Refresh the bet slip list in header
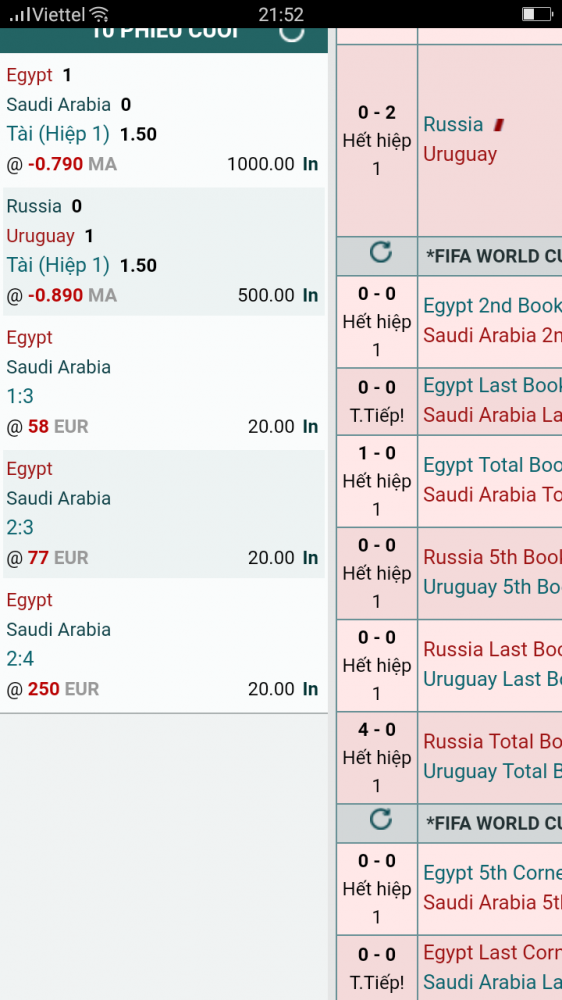The image size is (562, 1000). pos(292,32)
